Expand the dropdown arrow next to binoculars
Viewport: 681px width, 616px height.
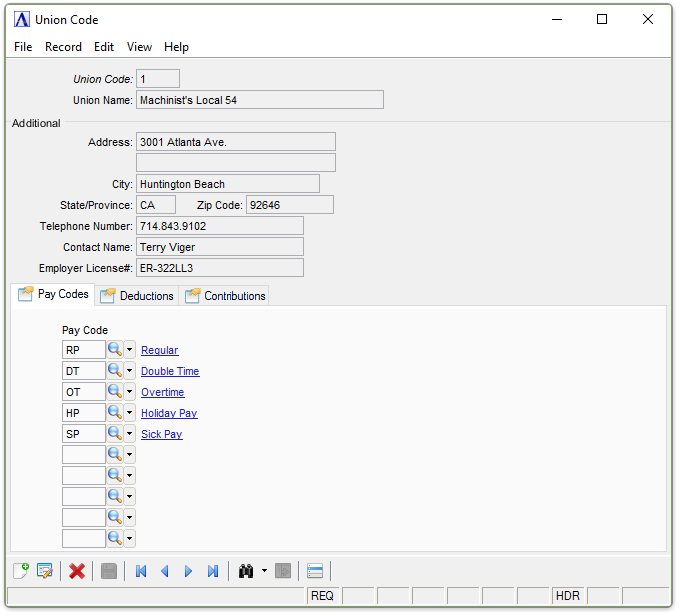tap(264, 571)
